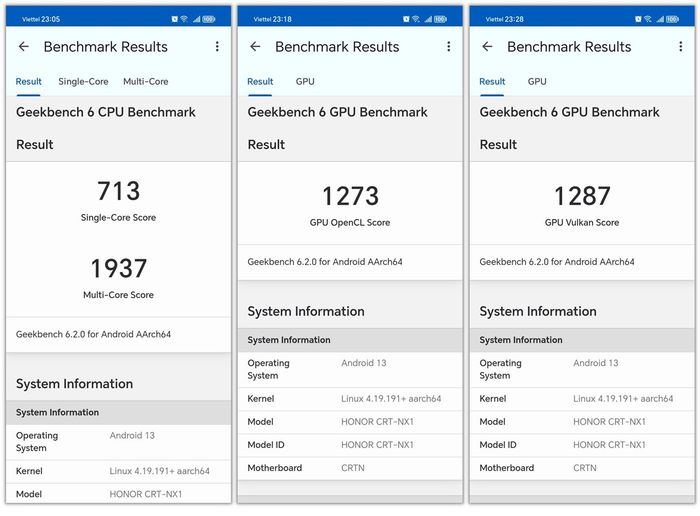The height and width of the screenshot is (516, 700).
Task: Tap Motherboard CRTN row in Vulkan screen
Action: click(x=582, y=468)
